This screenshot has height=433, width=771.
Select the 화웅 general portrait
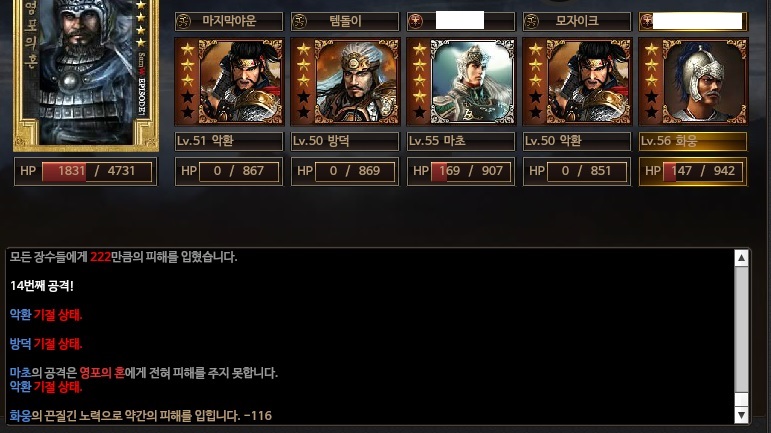click(x=693, y=82)
